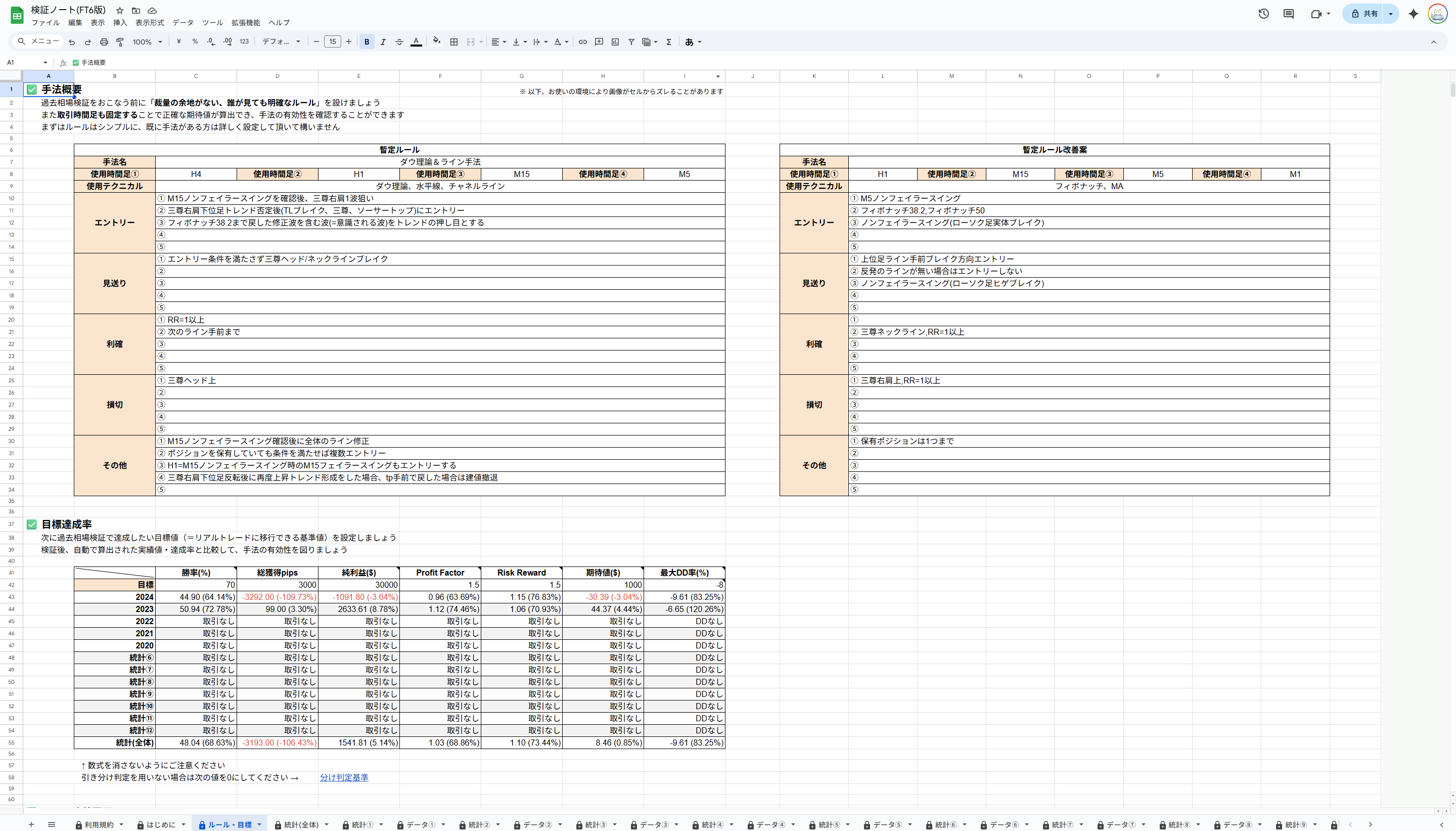Switch to the 統計(全体) sheet tab

coord(301,825)
